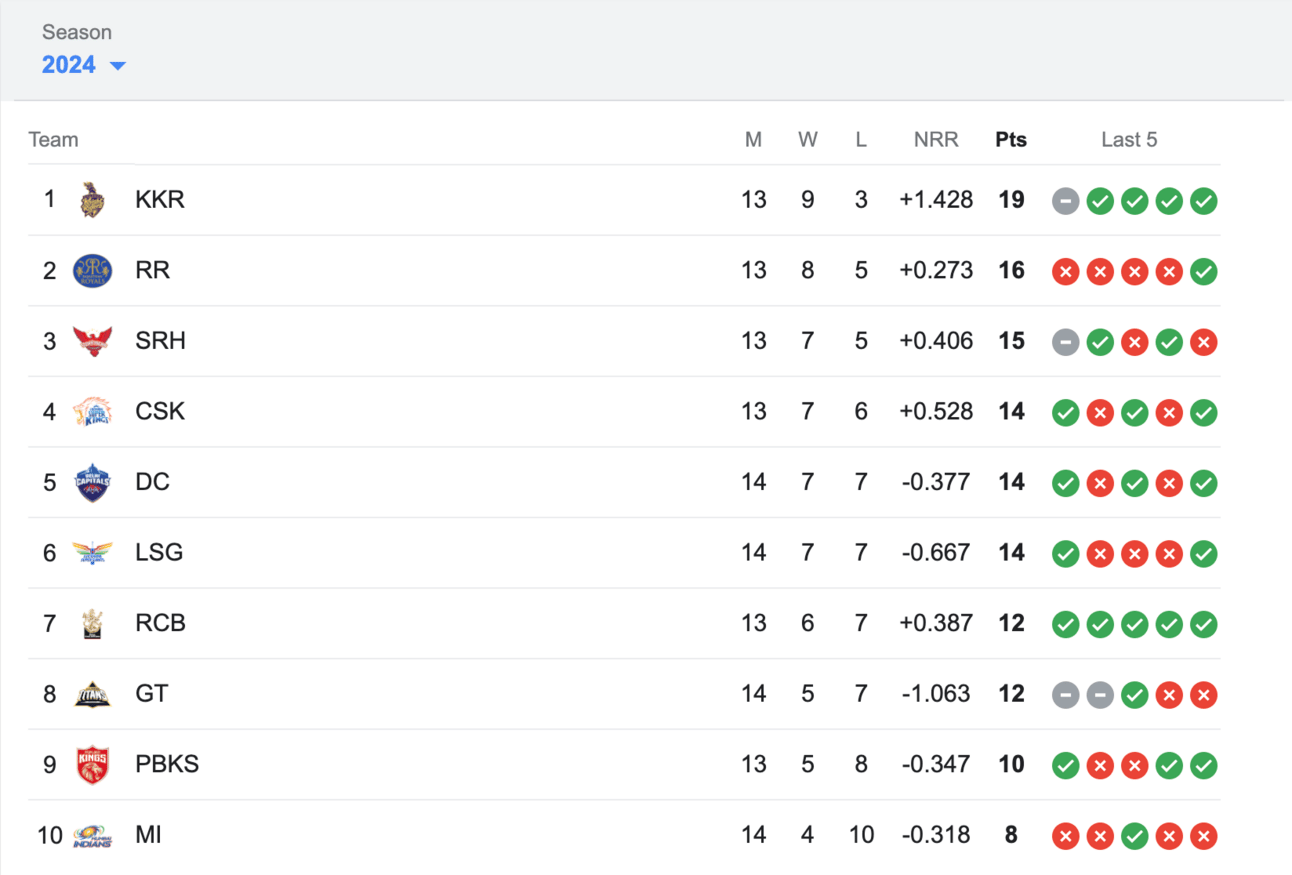Open the Season 2024 dropdown

tap(84, 65)
